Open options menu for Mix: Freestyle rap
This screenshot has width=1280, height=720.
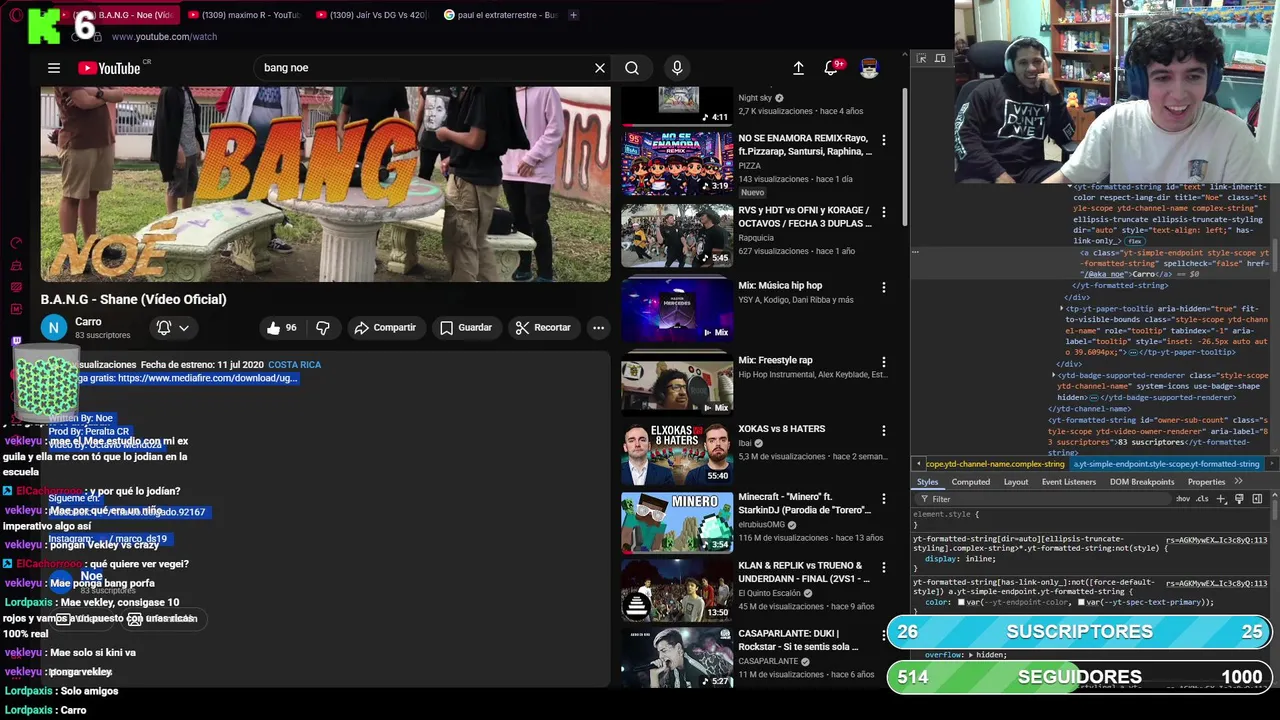pyautogui.click(x=883, y=362)
